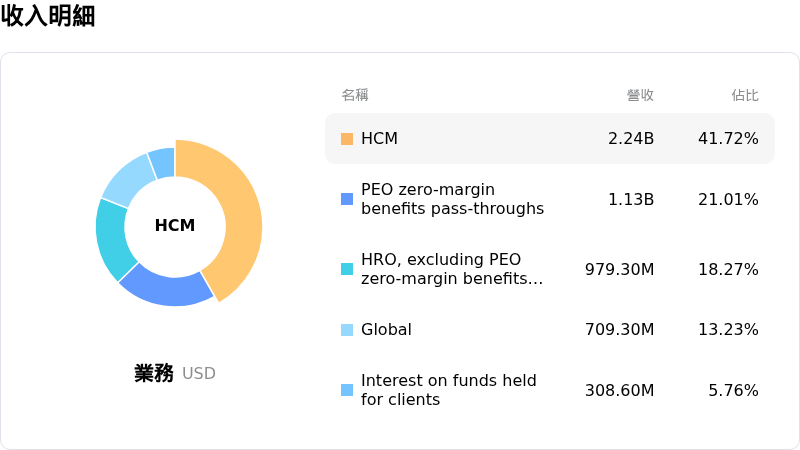Select the teal HRO donut segment
The image size is (800, 450).
pos(116,238)
